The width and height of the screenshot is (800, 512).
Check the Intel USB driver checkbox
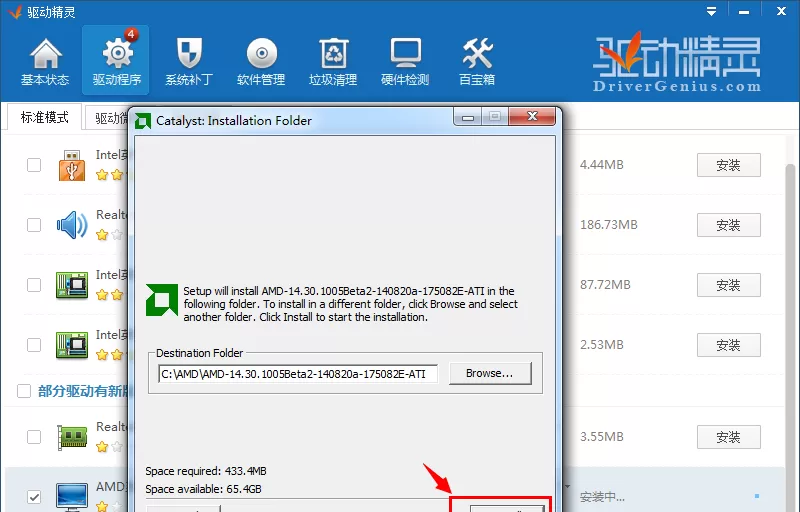34,165
